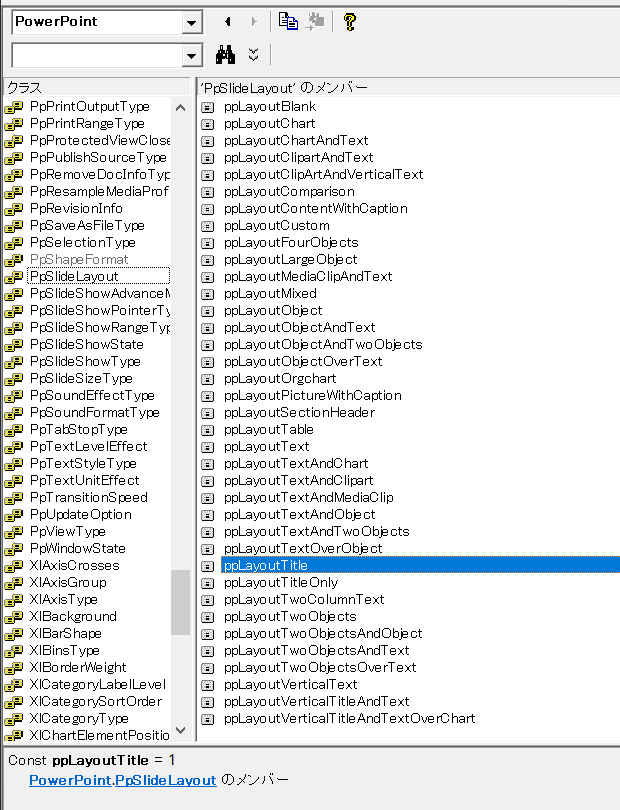Select the PpSaveAsFileType class
Viewport: 620px width, 810px height.
pyautogui.click(x=87, y=225)
